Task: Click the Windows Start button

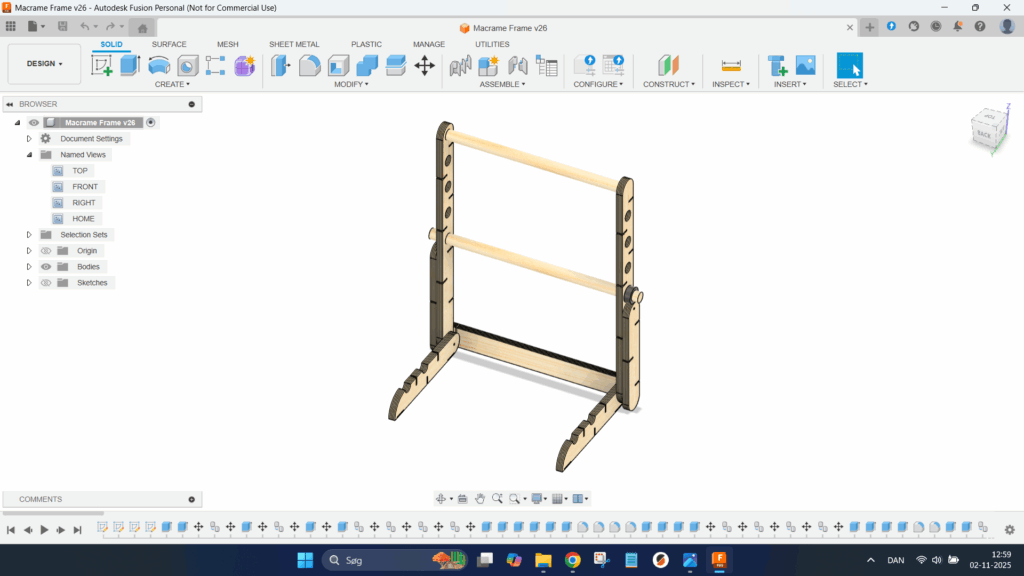Action: [305, 560]
